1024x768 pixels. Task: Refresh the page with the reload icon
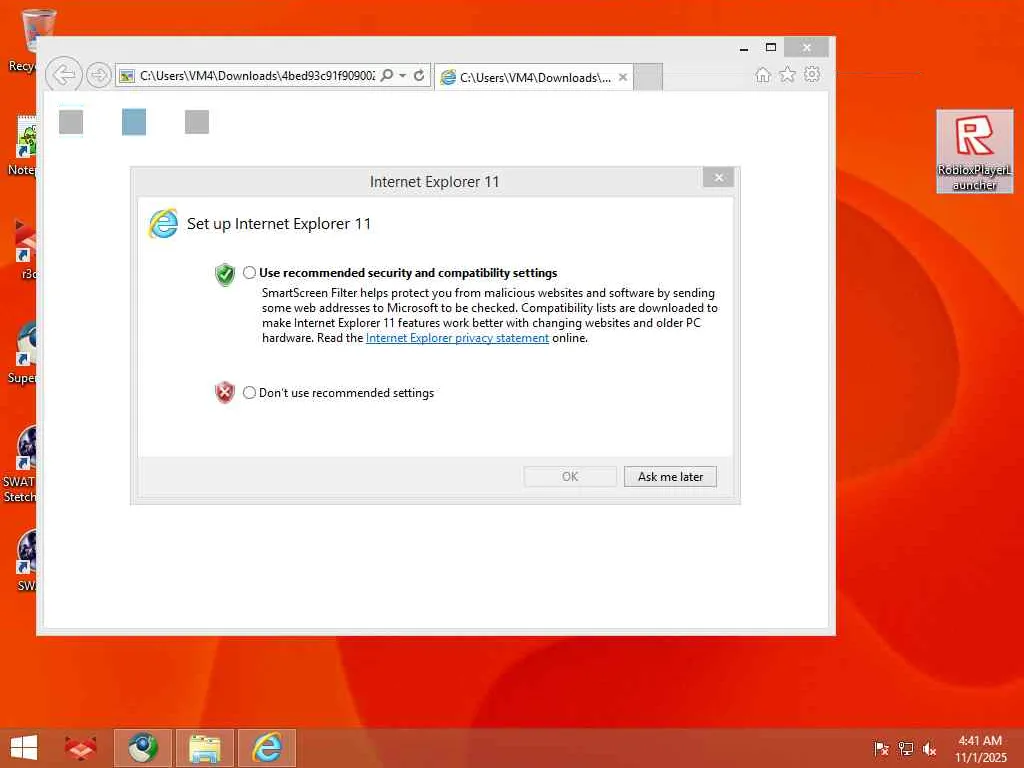tap(419, 76)
